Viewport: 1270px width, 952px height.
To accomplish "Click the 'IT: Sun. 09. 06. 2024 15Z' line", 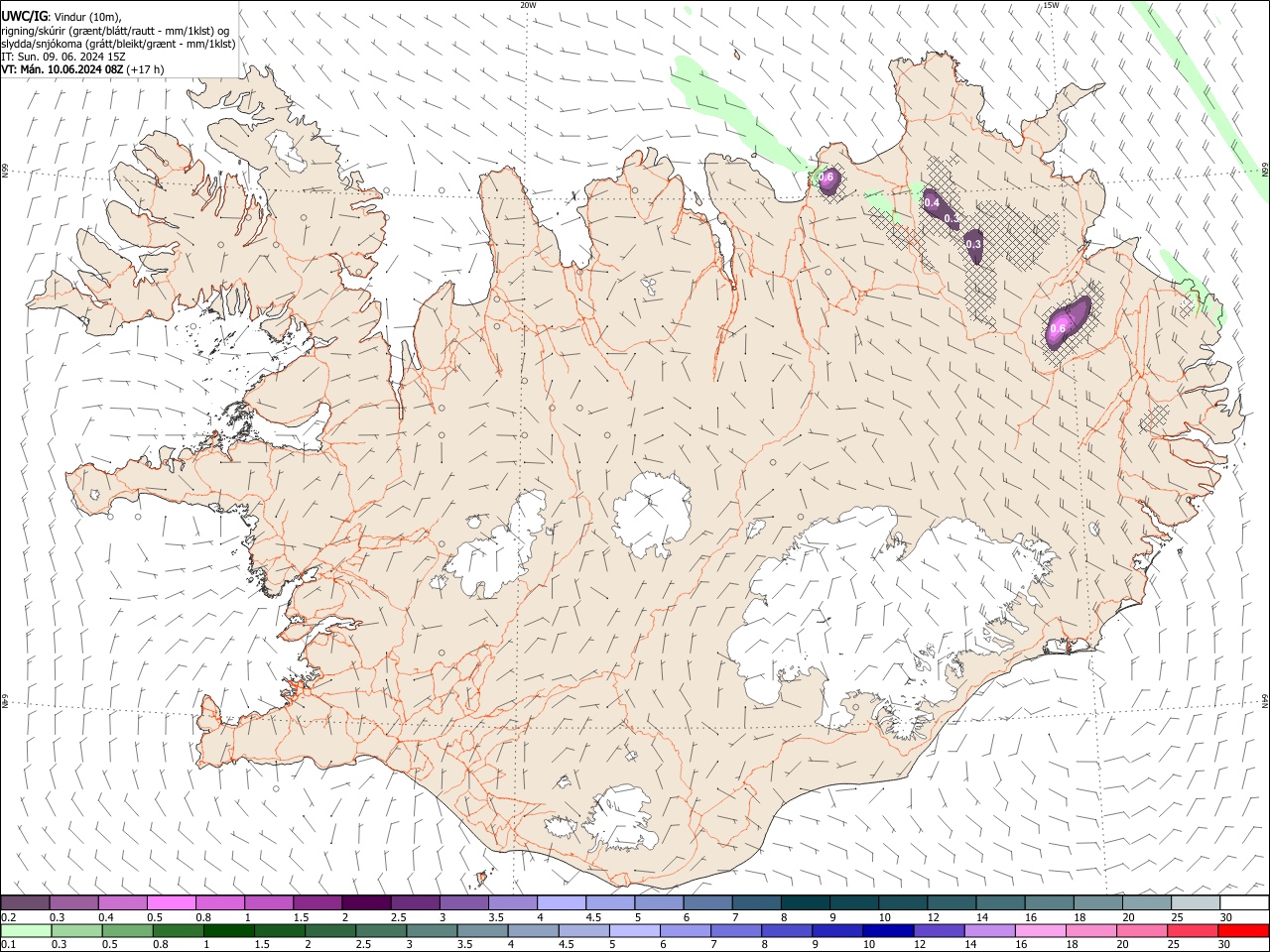I will point(63,57).
